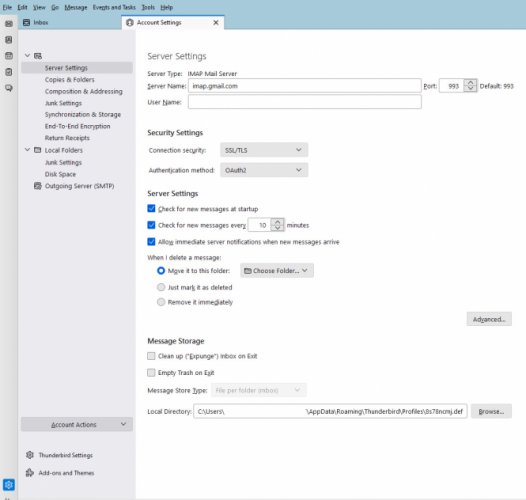Image resolution: width=526 pixels, height=500 pixels.
Task: Open Thunderbird Settings link
Action: pos(66,455)
